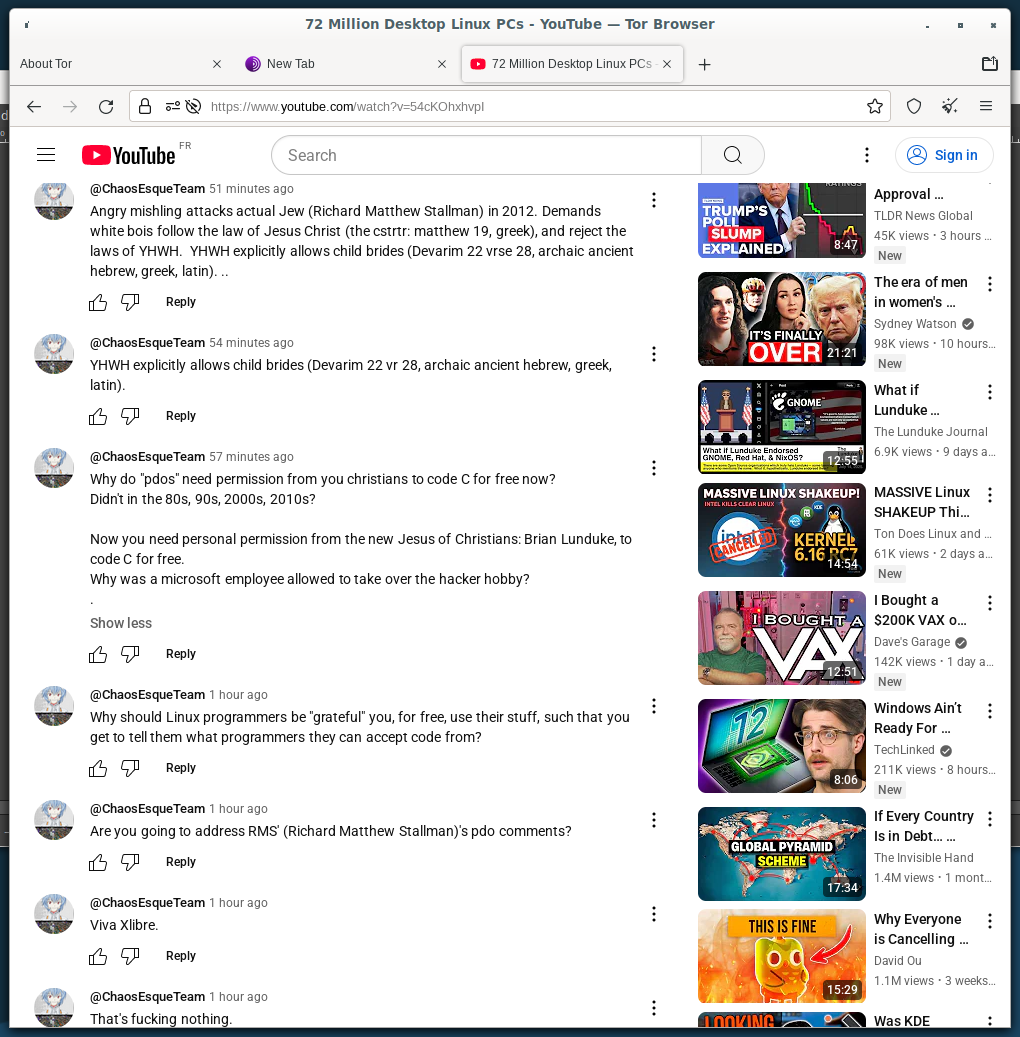The width and height of the screenshot is (1020, 1037).
Task: Dislike the 'Viva Xlibre.' comment
Action: (130, 956)
